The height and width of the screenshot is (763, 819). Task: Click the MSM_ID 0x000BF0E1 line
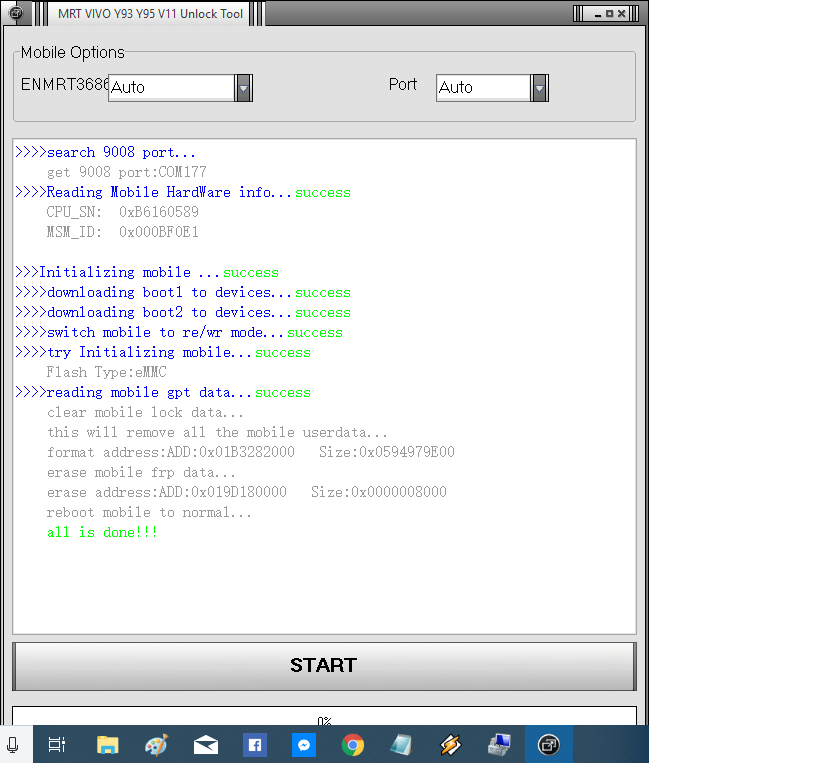point(122,232)
